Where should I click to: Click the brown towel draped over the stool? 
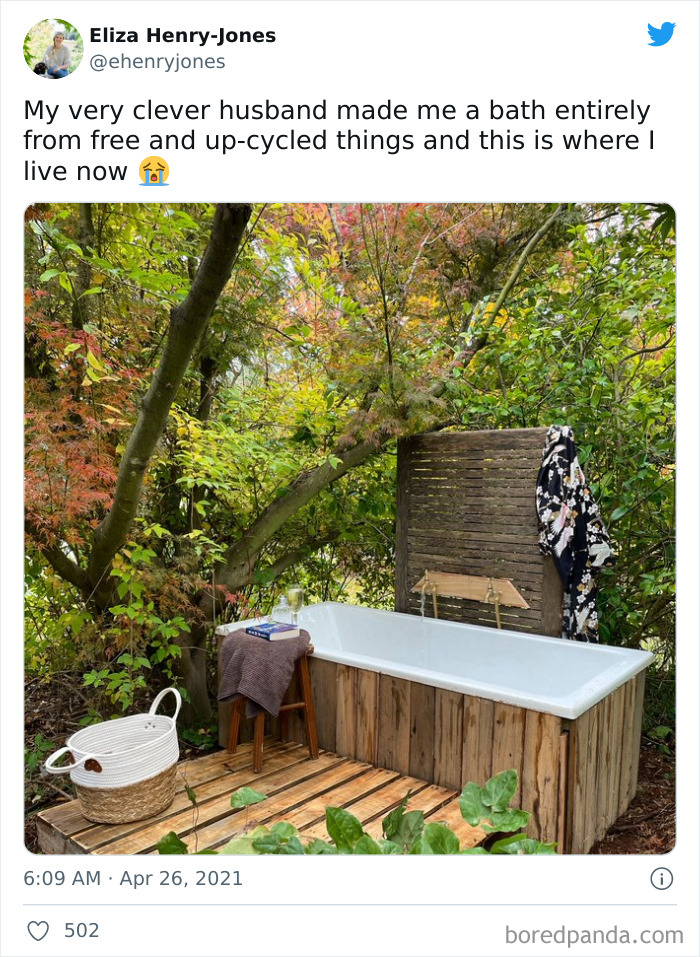click(x=260, y=668)
